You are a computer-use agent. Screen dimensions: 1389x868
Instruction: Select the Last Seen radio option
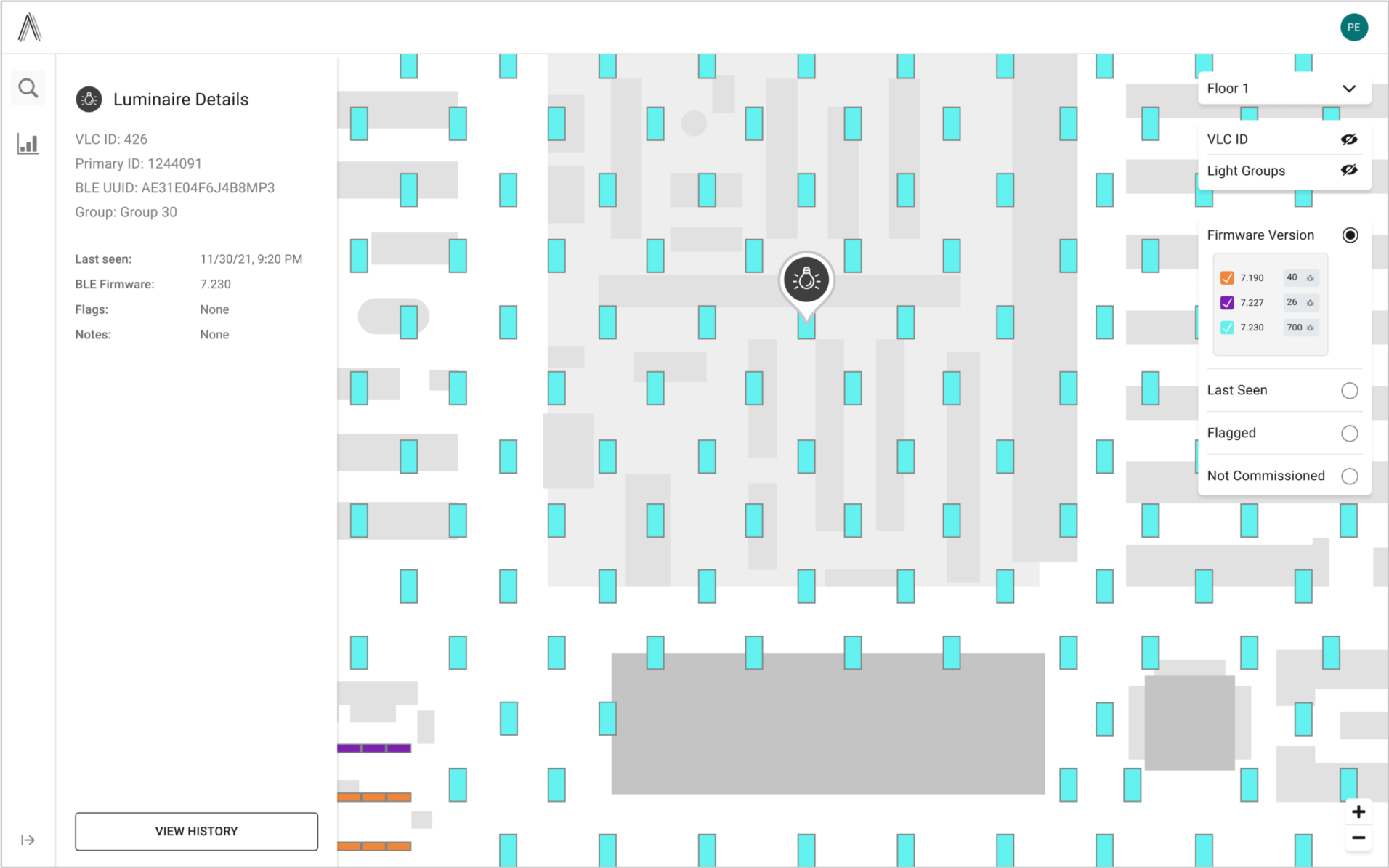click(x=1349, y=391)
